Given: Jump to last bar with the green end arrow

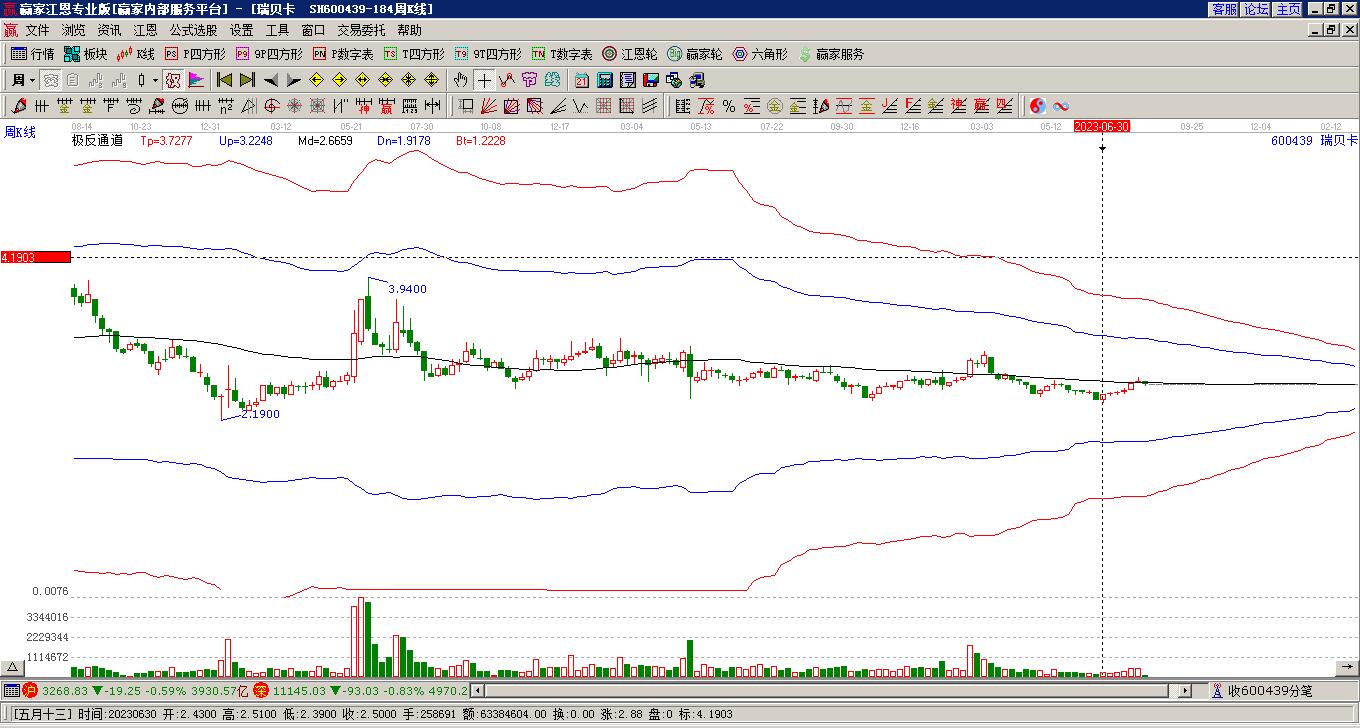Looking at the screenshot, I should point(247,80).
